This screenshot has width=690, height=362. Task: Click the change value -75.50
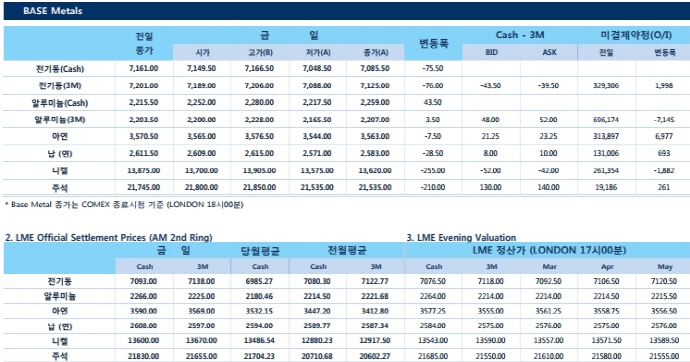coord(433,69)
